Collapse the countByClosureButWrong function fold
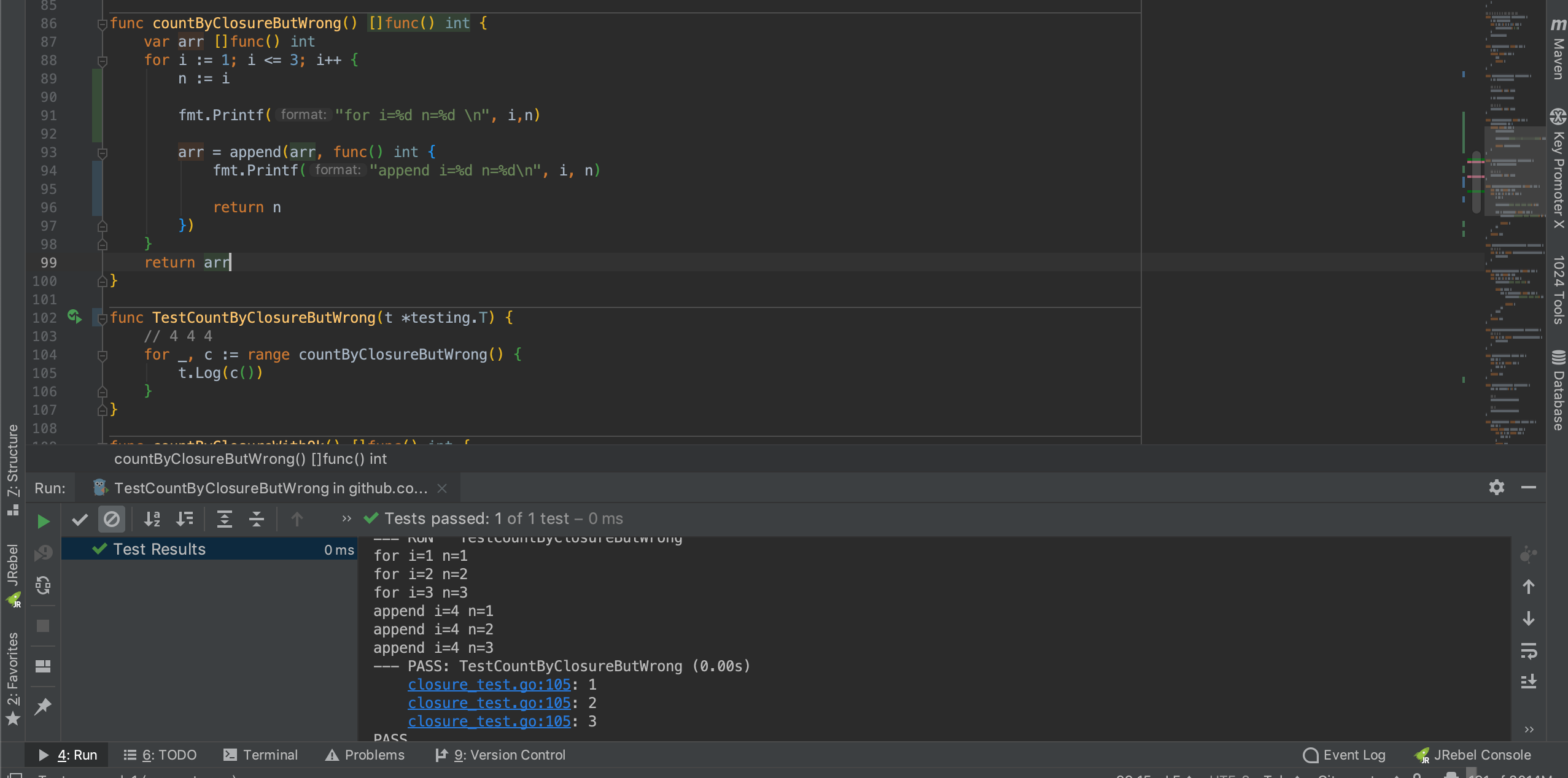Screen dimensions: 1568x778 point(102,23)
